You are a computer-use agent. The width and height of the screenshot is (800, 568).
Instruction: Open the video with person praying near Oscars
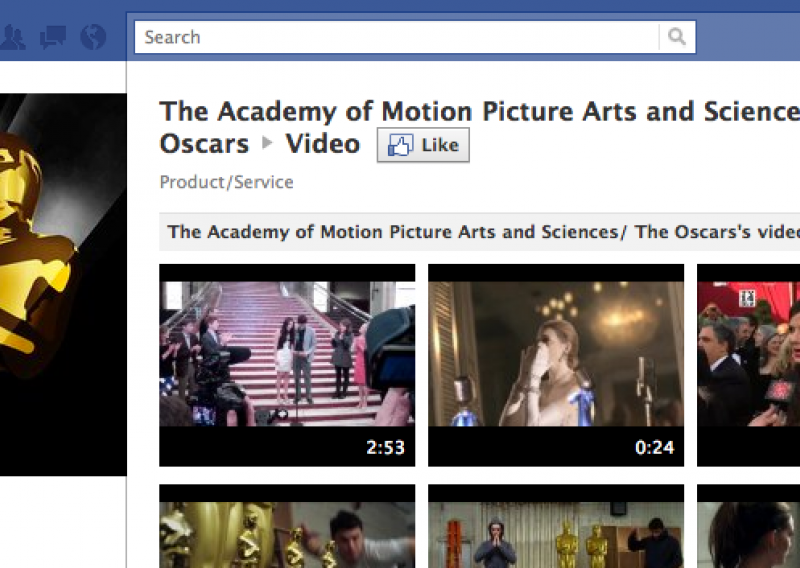556,526
